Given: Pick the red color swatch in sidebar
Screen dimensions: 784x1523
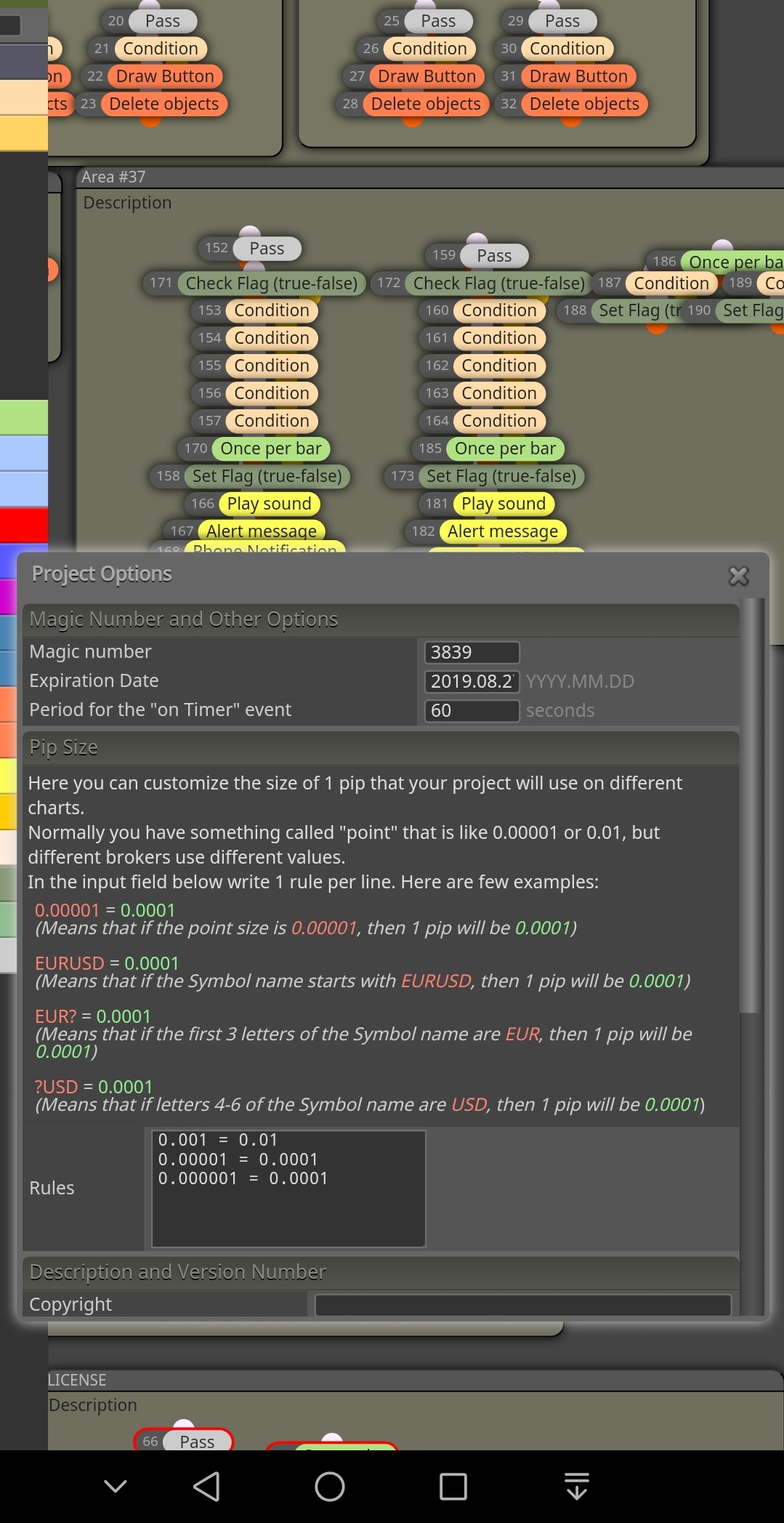Looking at the screenshot, I should tap(23, 525).
